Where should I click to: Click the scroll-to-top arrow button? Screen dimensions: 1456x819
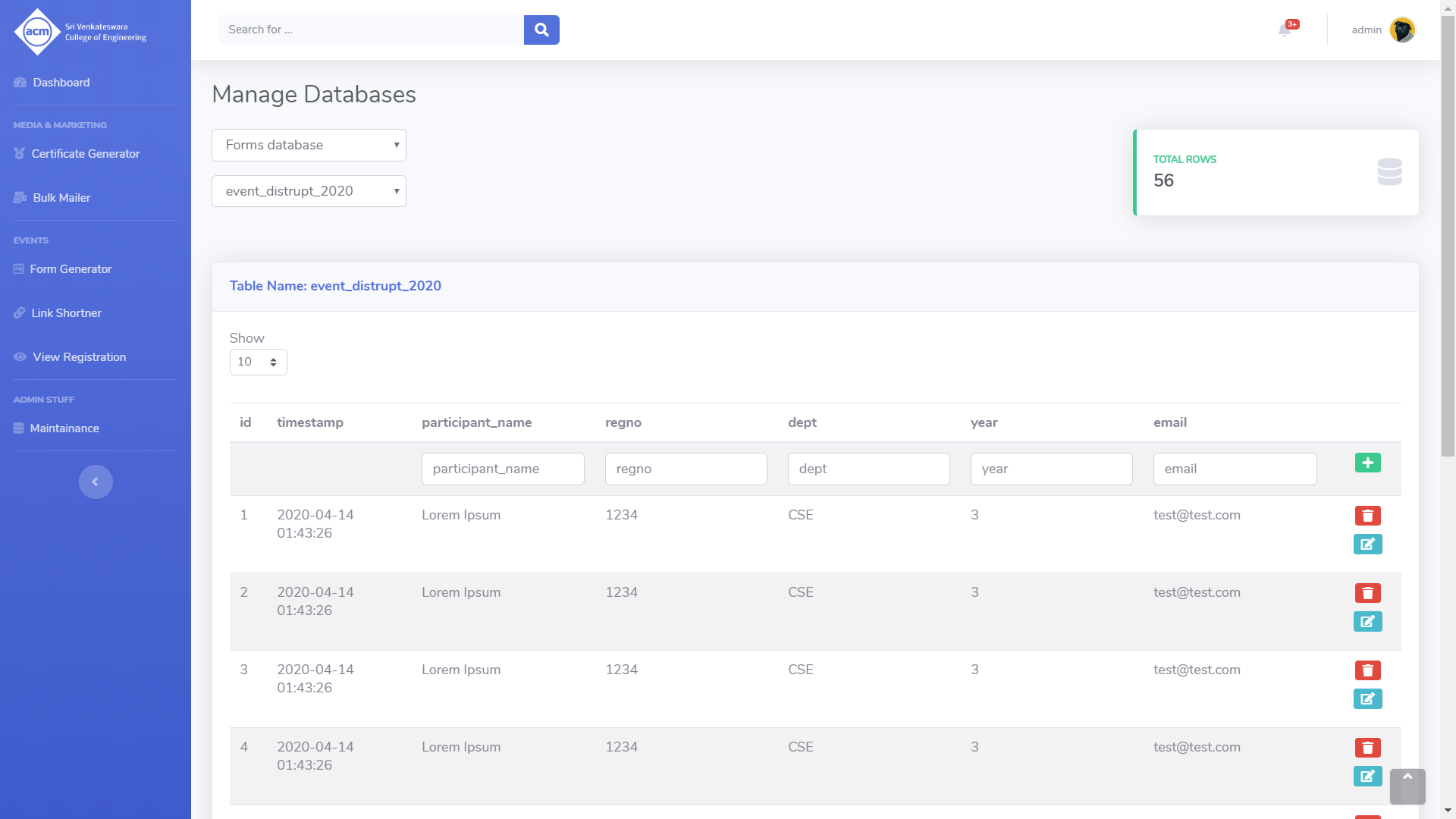point(1407,786)
